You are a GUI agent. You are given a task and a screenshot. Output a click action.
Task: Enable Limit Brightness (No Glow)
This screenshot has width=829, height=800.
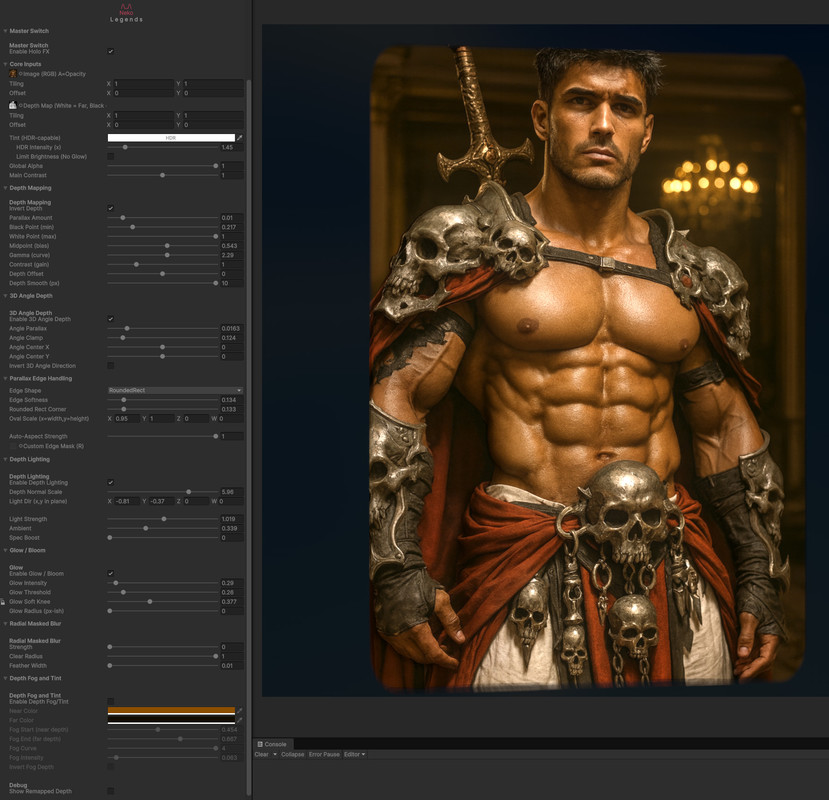click(x=110, y=157)
